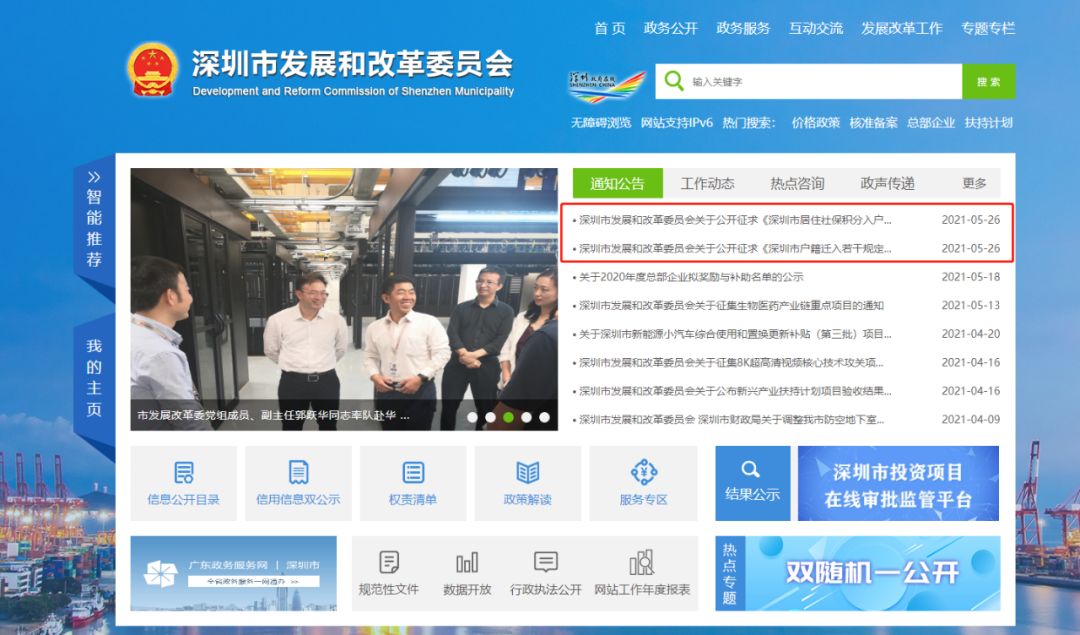Screen dimensions: 1080x635
Task: Click the 搜索 search button
Action: click(x=988, y=81)
